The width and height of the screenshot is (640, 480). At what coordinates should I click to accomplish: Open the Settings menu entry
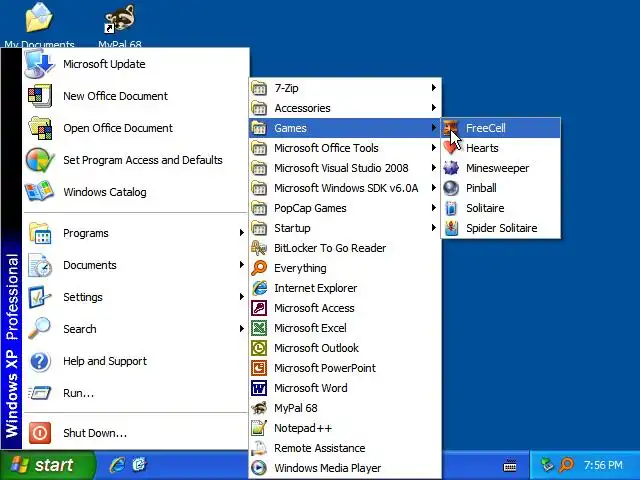click(136, 297)
